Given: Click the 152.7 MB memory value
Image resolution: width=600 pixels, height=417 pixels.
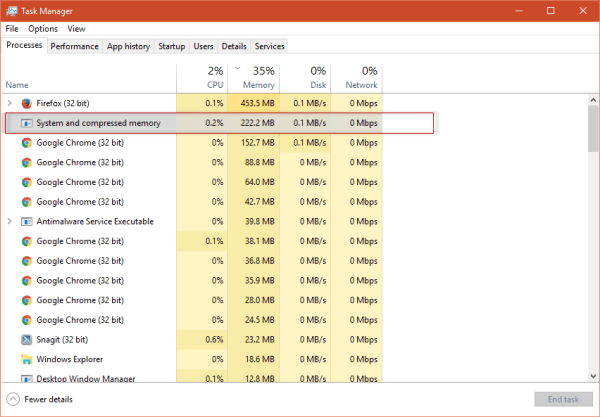Looking at the screenshot, I should (258, 143).
